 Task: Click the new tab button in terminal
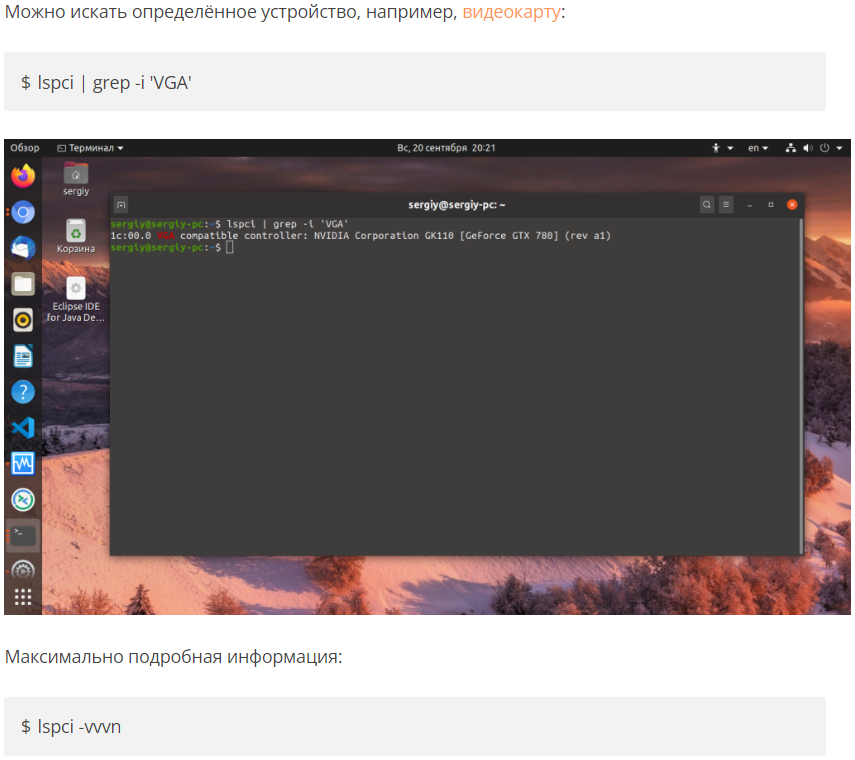pos(121,205)
